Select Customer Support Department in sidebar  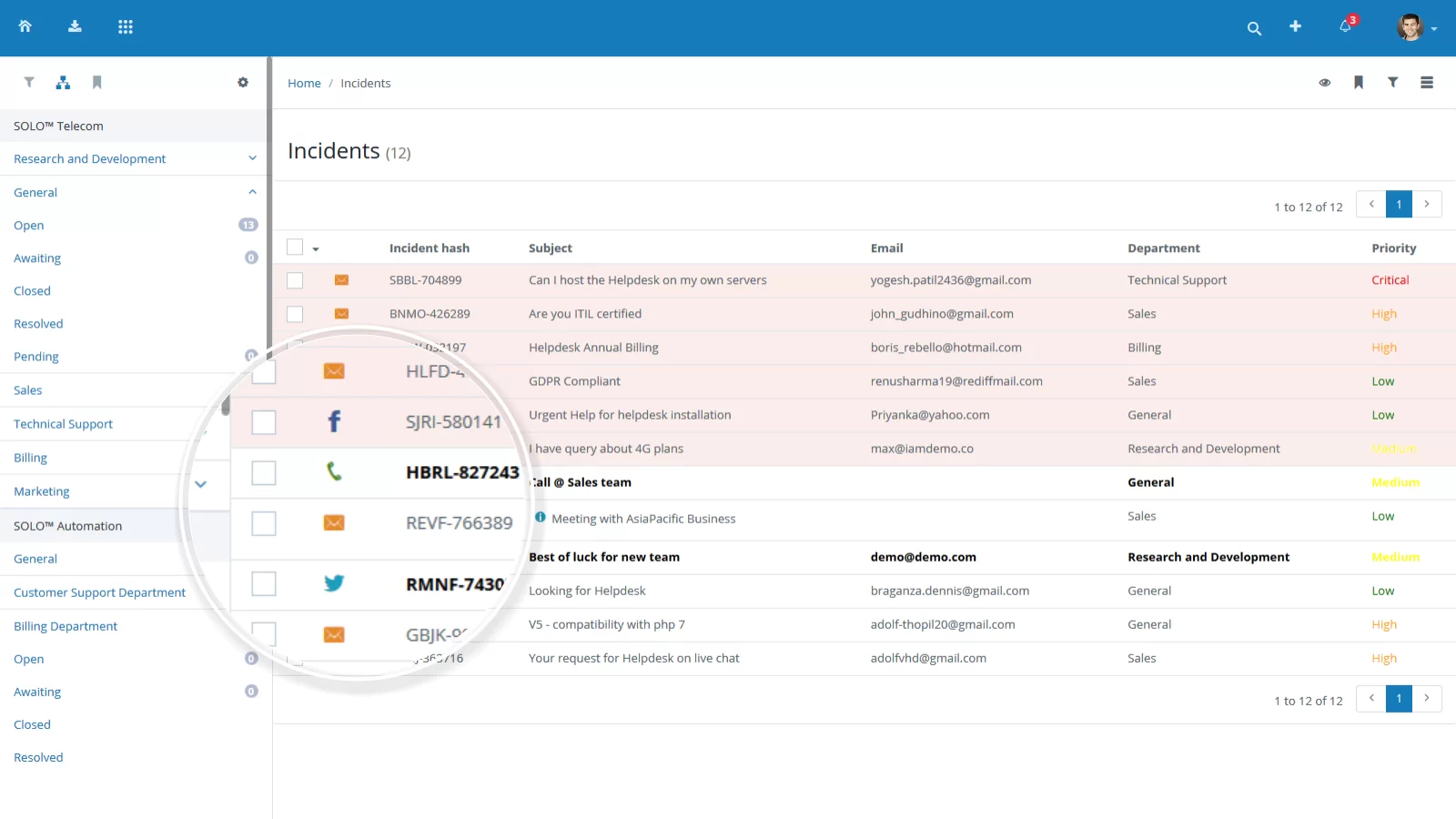[x=99, y=592]
